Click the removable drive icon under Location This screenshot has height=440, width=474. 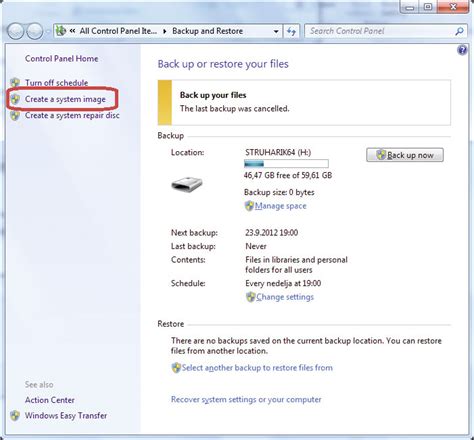187,184
